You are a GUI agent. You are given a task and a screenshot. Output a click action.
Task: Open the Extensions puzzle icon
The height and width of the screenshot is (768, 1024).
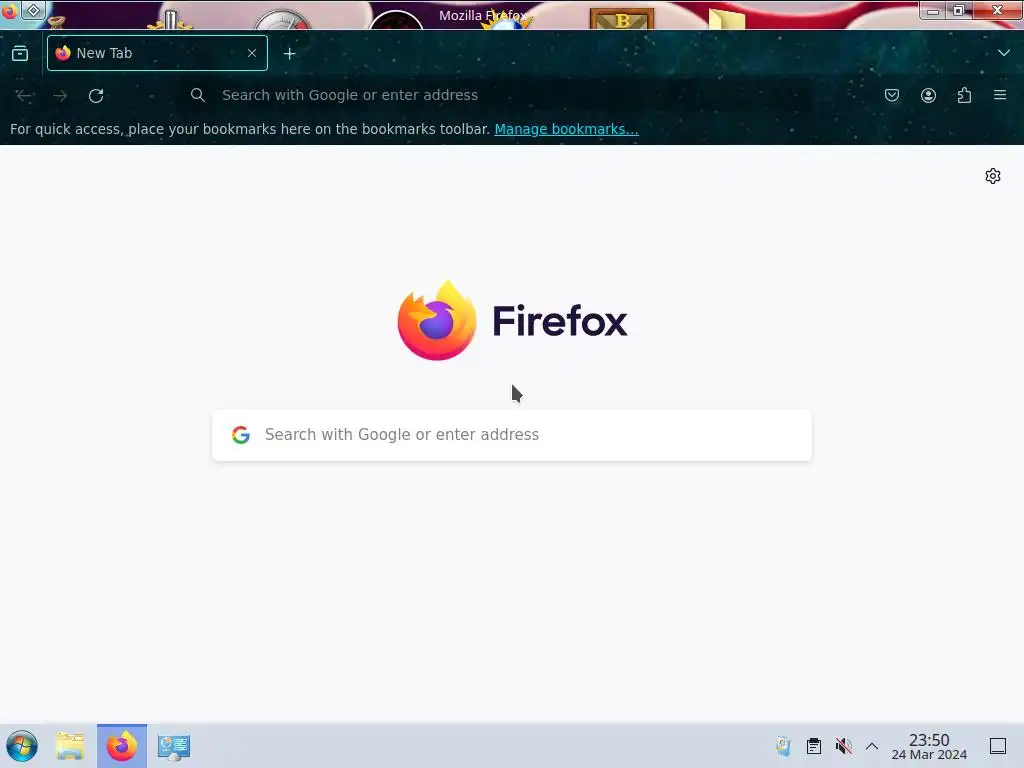click(964, 95)
